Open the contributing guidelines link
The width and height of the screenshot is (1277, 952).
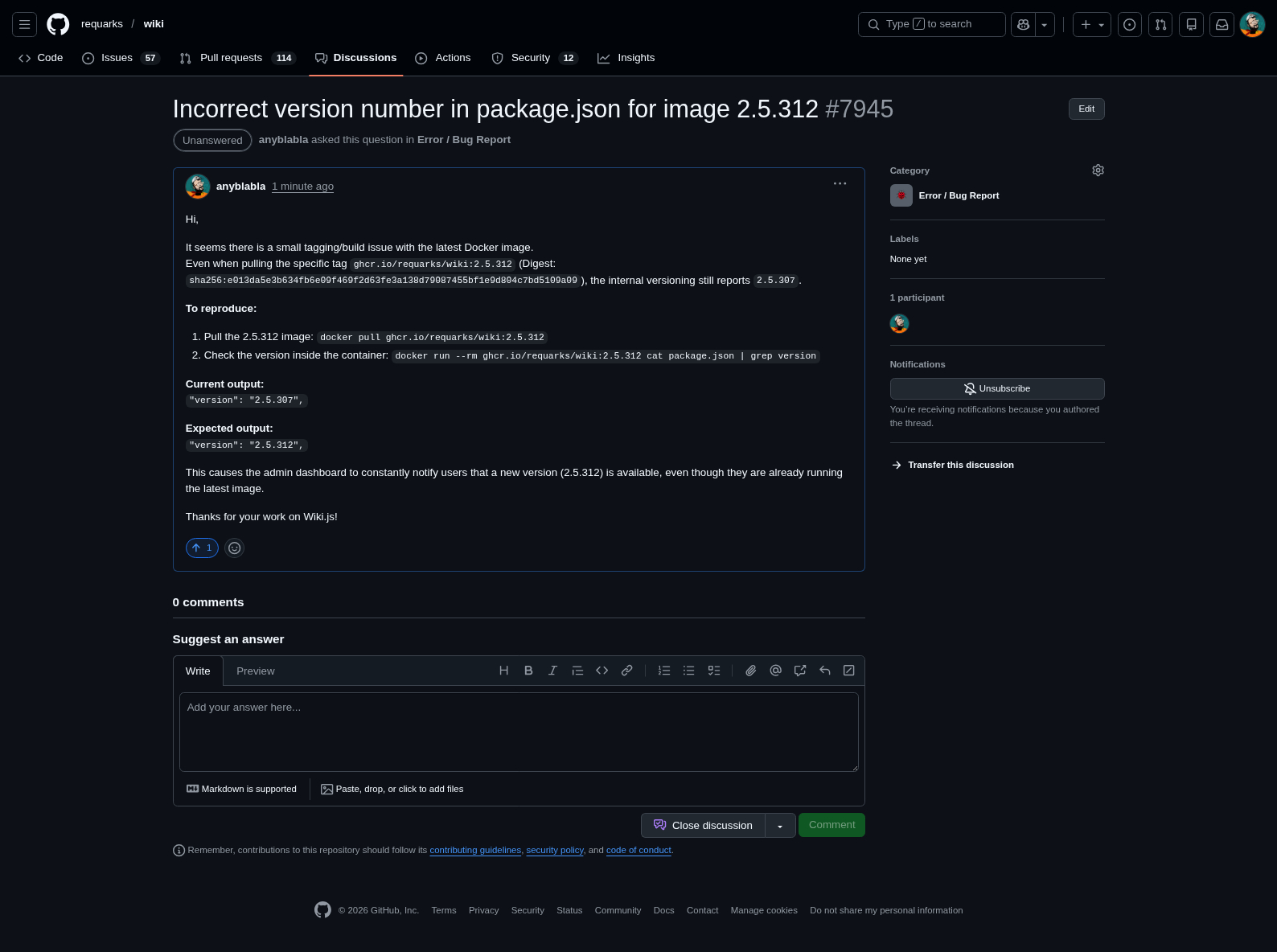pyautogui.click(x=475, y=851)
